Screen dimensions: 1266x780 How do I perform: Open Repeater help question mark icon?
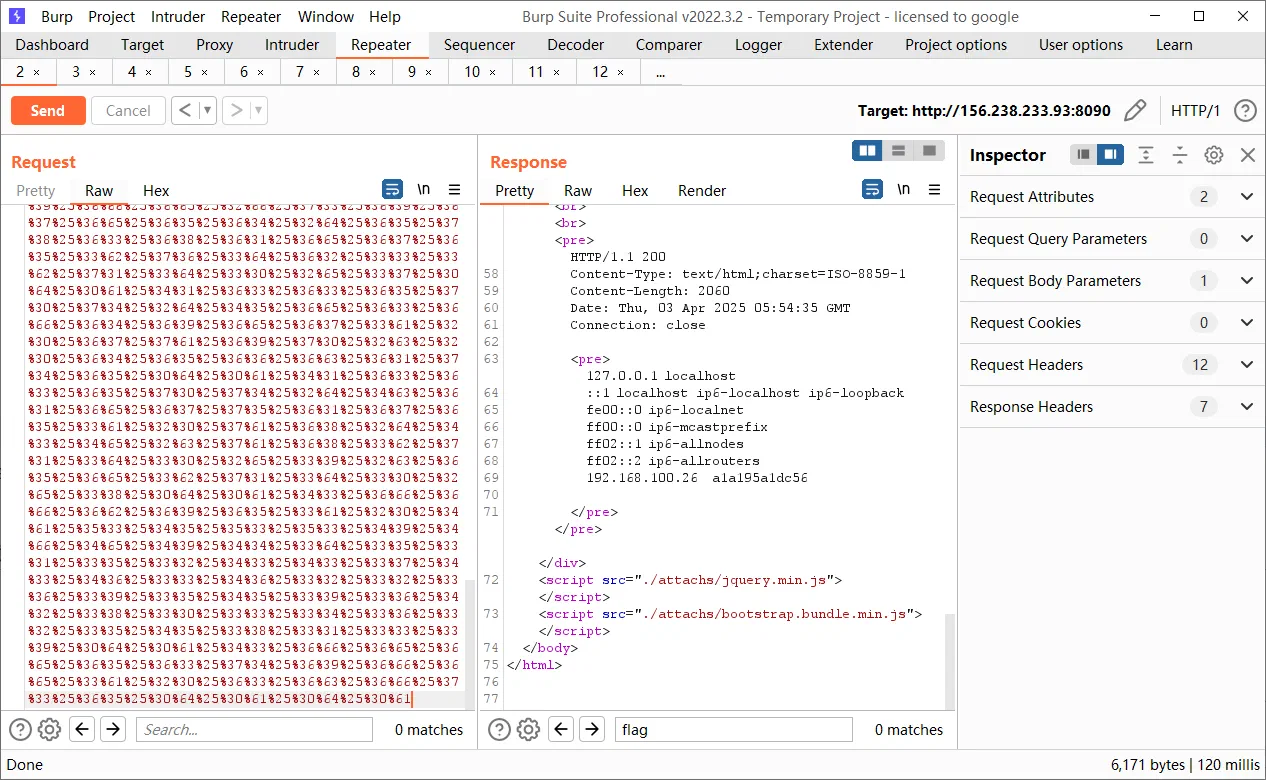(x=1245, y=110)
